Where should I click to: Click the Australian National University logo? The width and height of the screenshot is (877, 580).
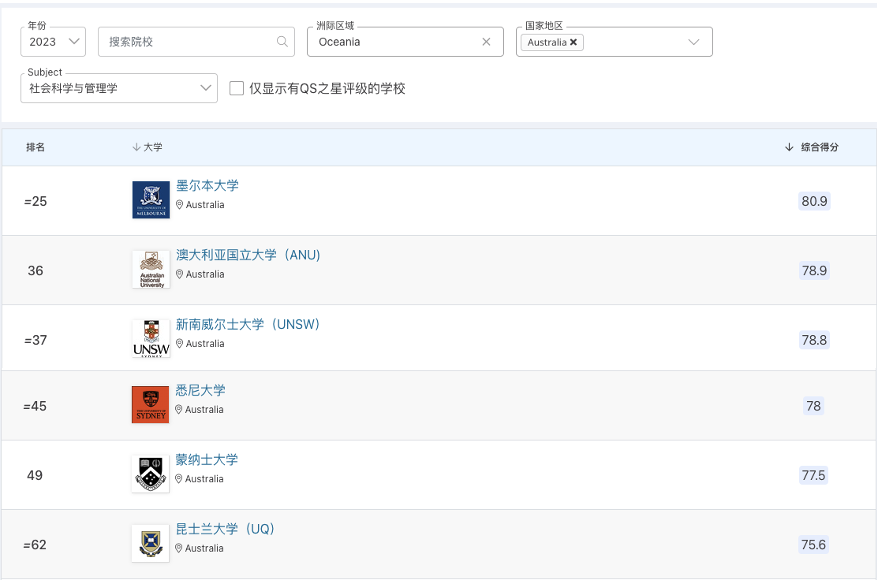click(151, 269)
